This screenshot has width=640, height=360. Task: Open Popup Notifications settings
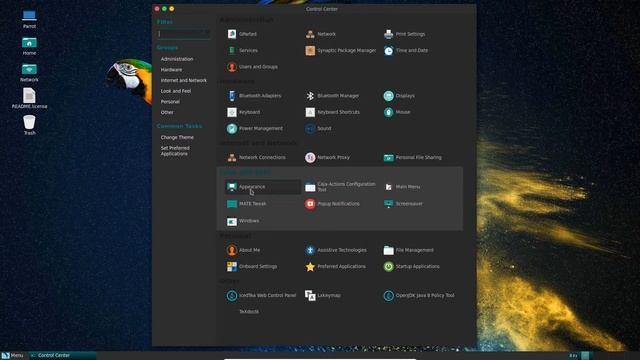tap(332, 203)
